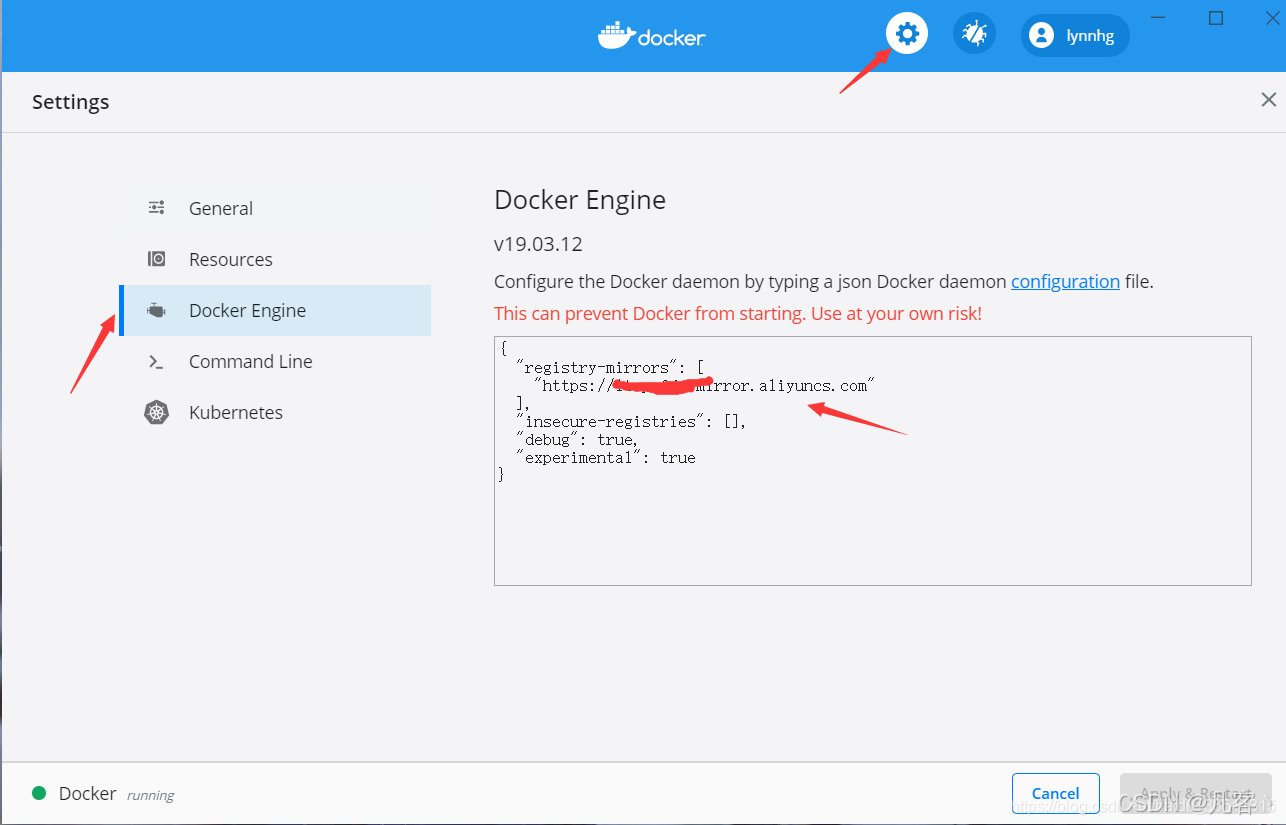Open the Troubleshoot bug icon
Screen dimensions: 1286x825
pos(974,35)
